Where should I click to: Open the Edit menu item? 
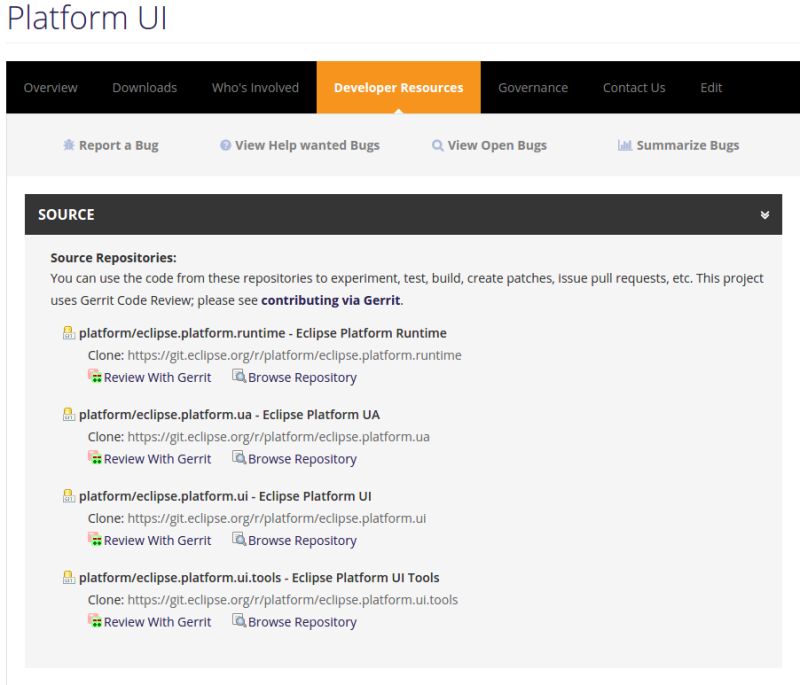coord(712,87)
